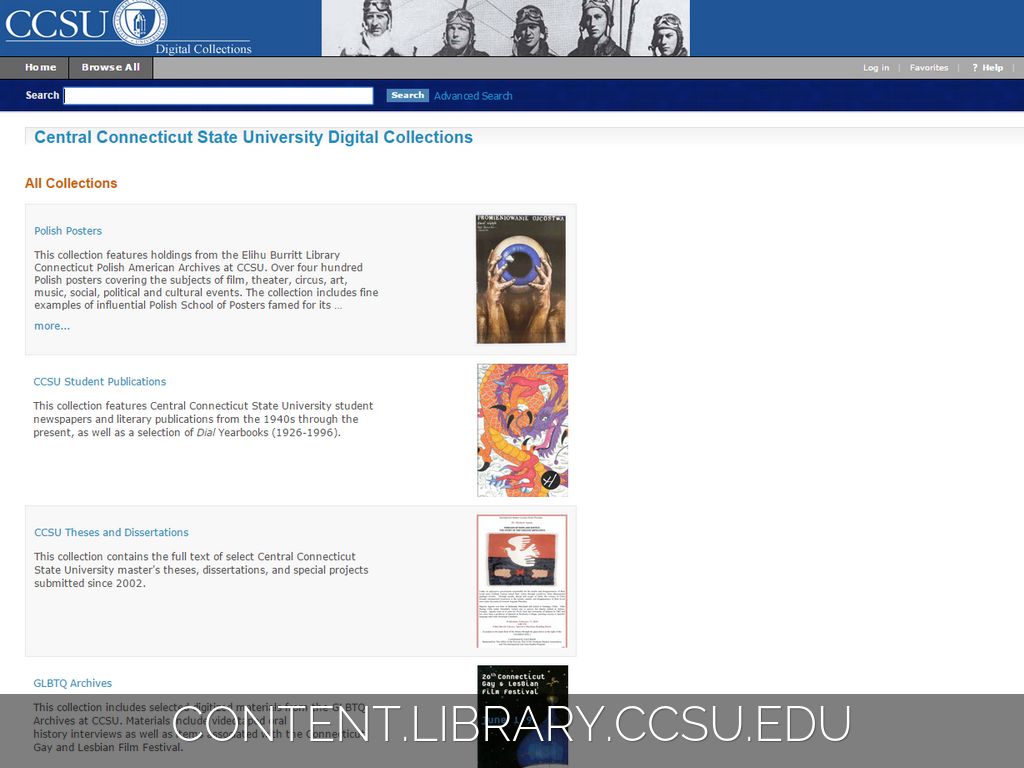Click the aviators banner photo in header
This screenshot has height=768, width=1024.
coord(505,28)
